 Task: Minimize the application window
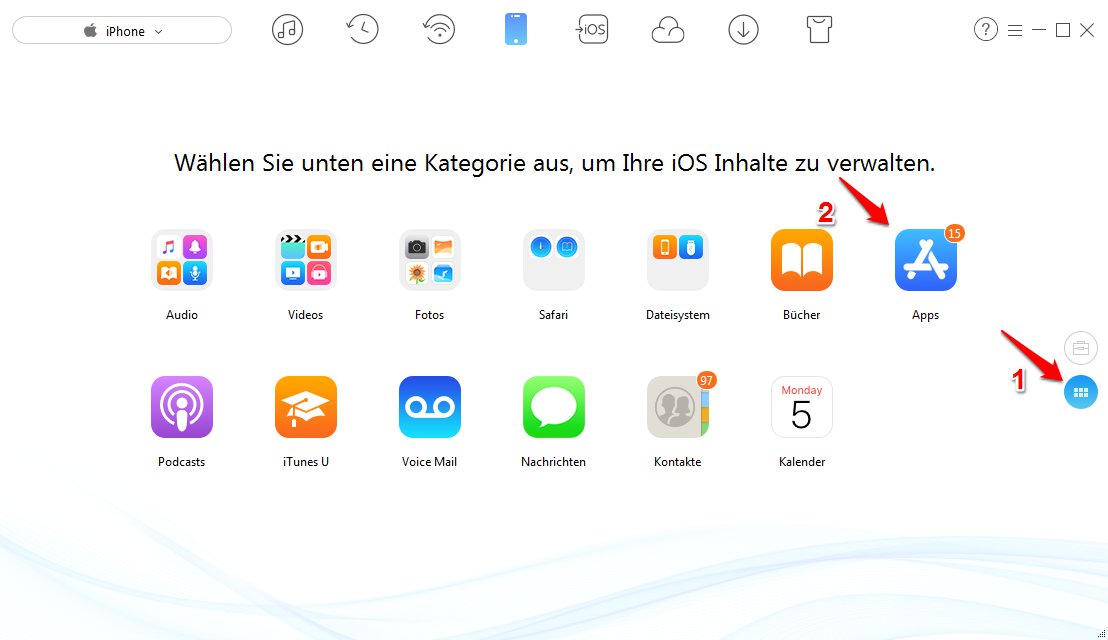click(1039, 30)
